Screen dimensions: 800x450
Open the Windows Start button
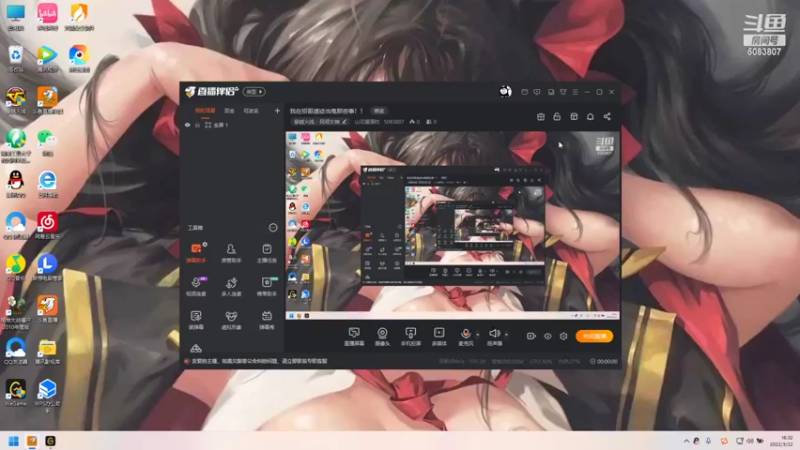tap(14, 441)
